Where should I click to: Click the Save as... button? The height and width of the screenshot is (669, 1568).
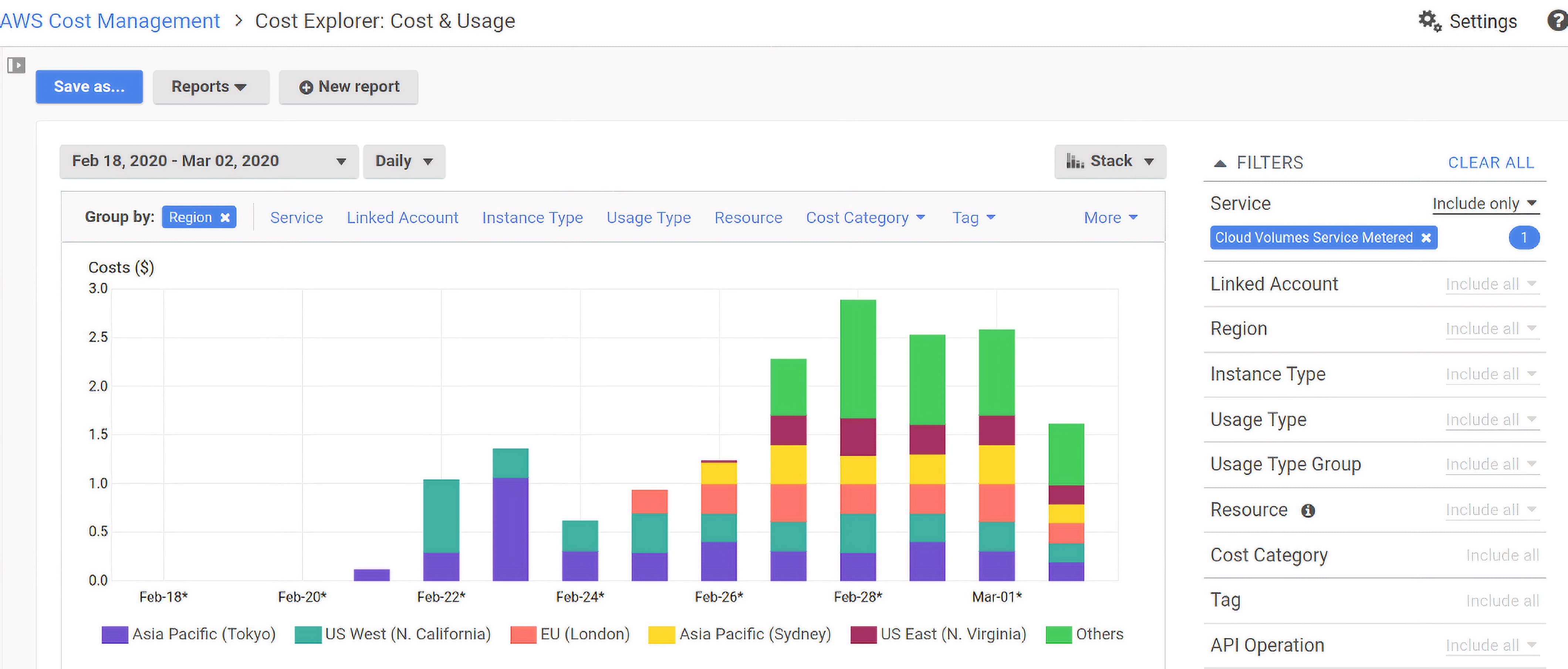pyautogui.click(x=89, y=87)
